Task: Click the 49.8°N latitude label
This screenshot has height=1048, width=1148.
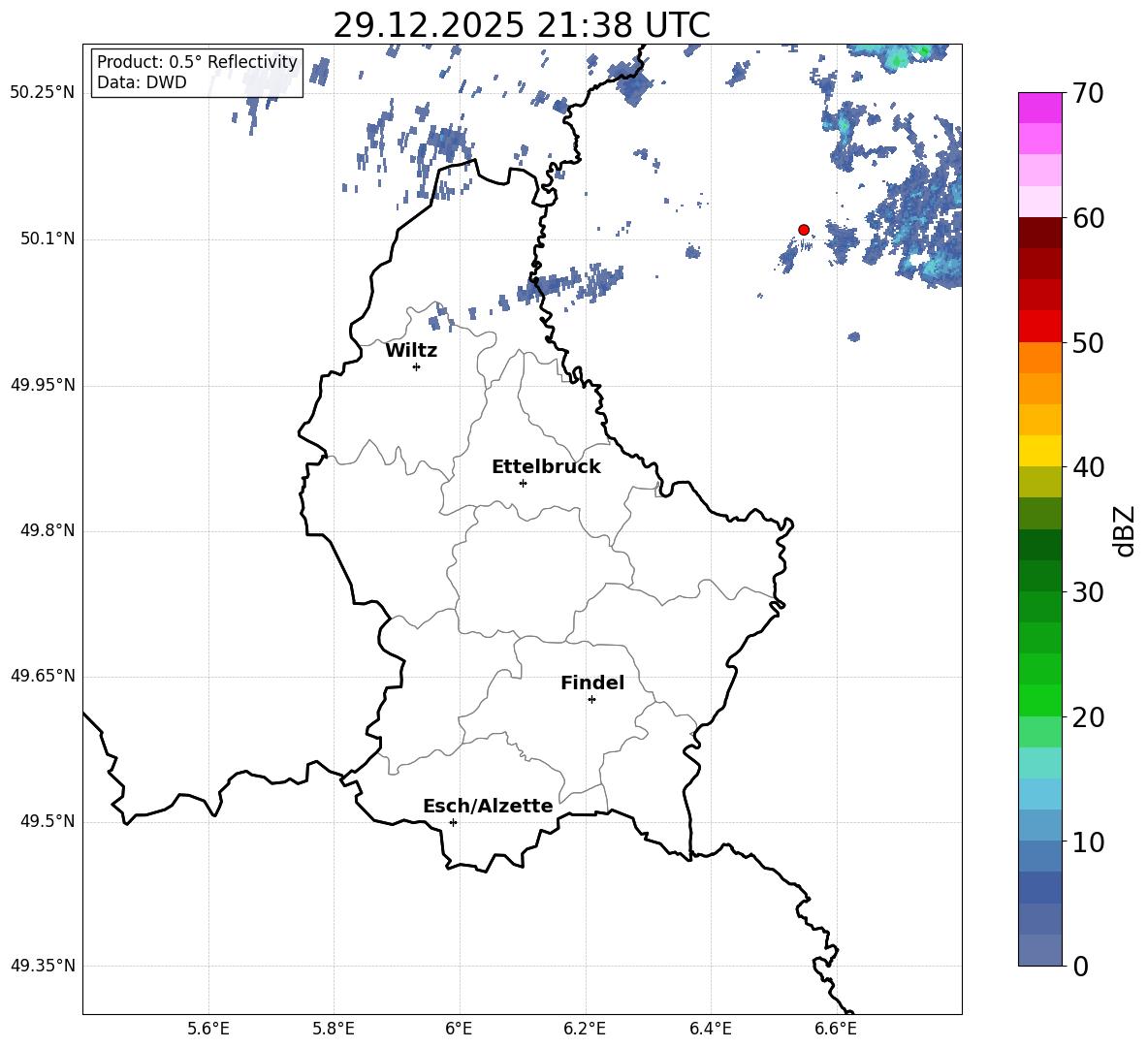Action: (48, 530)
